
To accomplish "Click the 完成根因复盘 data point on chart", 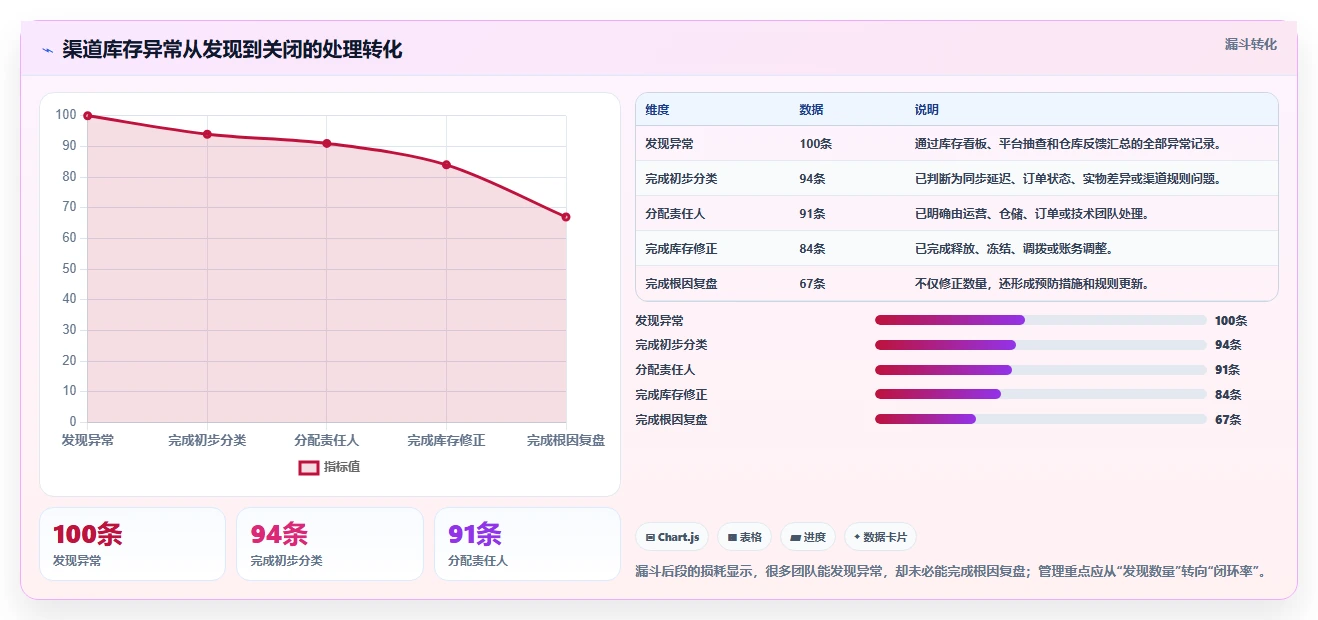I will (566, 217).
